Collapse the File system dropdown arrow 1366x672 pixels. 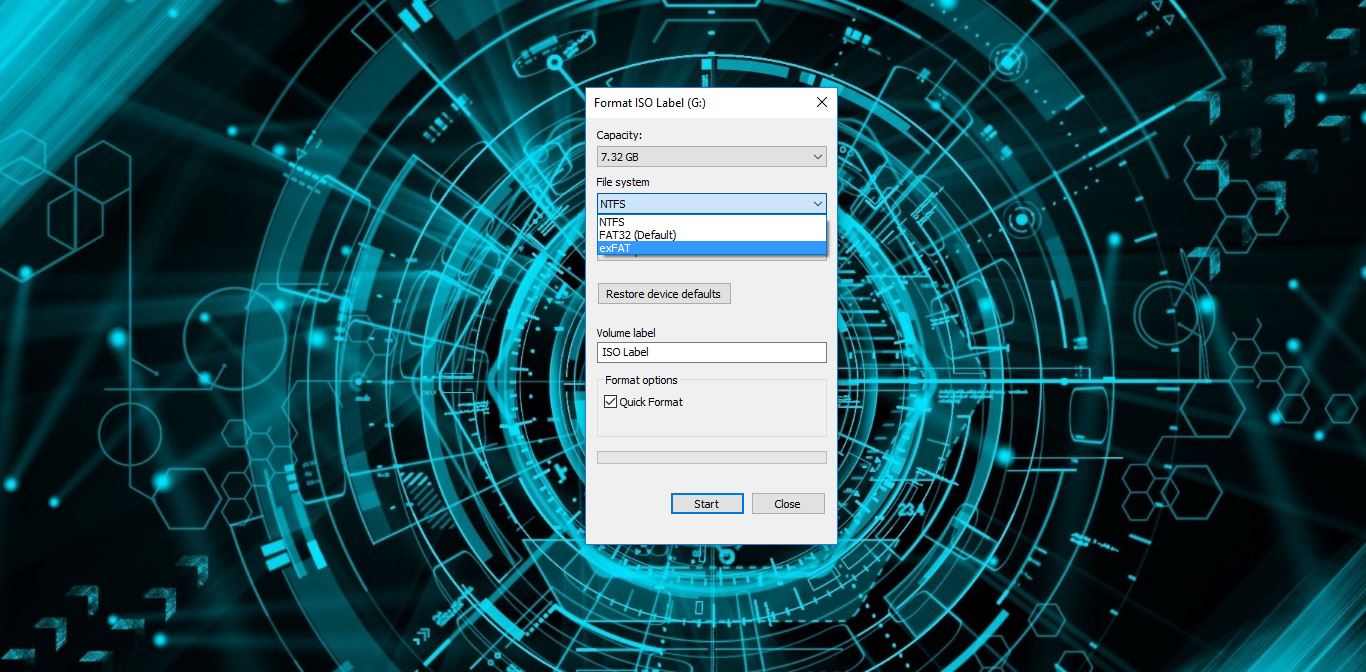818,203
